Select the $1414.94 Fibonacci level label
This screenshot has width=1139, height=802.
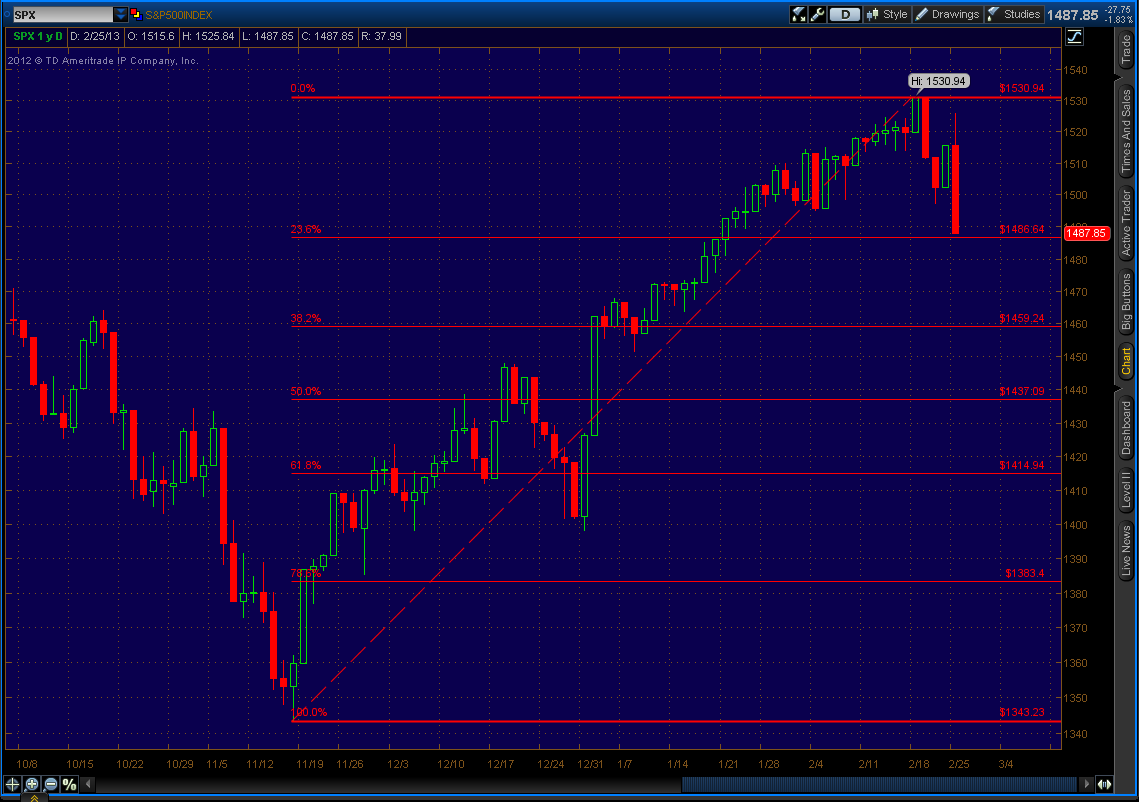pos(1021,465)
